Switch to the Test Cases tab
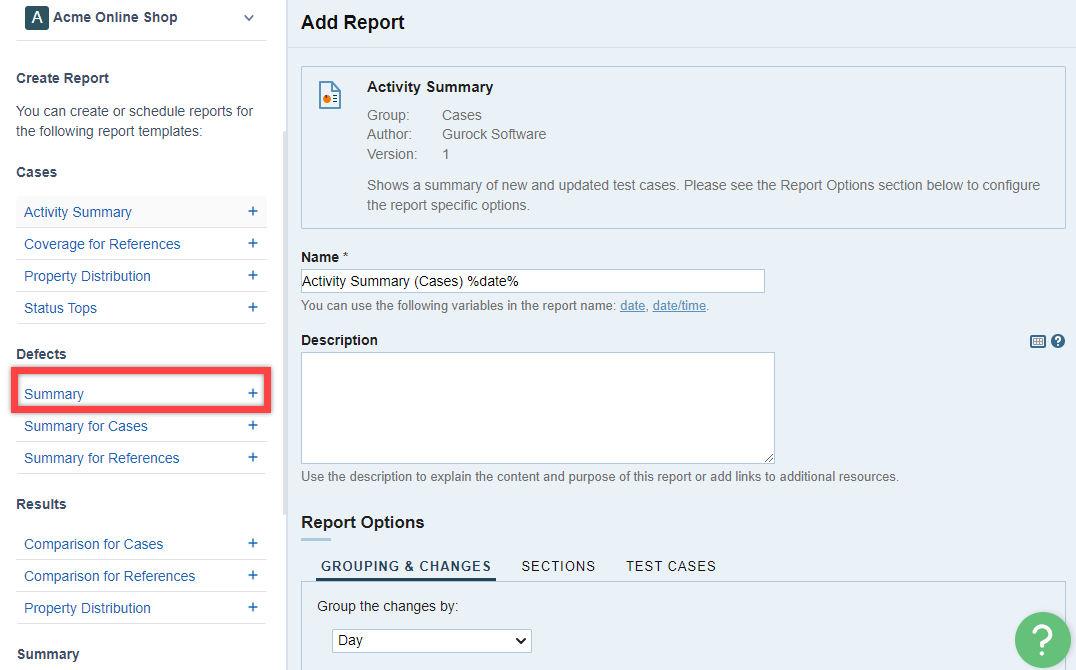Image resolution: width=1076 pixels, height=670 pixels. (671, 566)
